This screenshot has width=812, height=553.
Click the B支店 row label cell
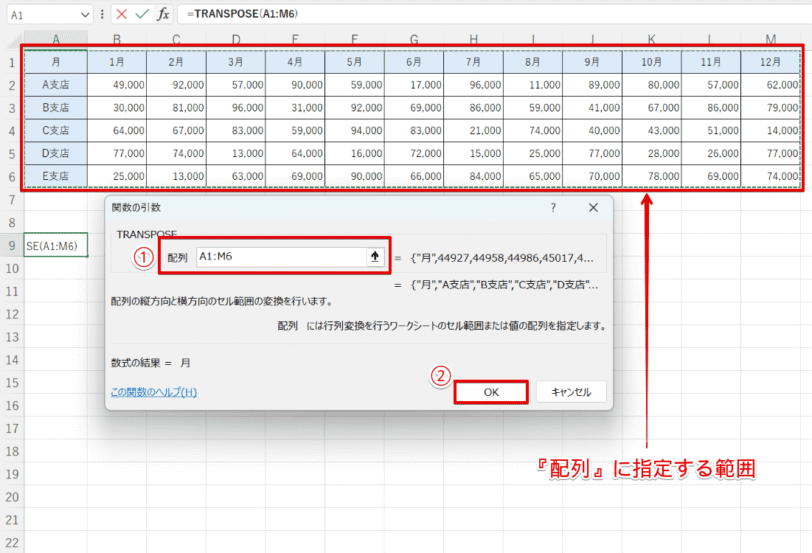coord(56,108)
